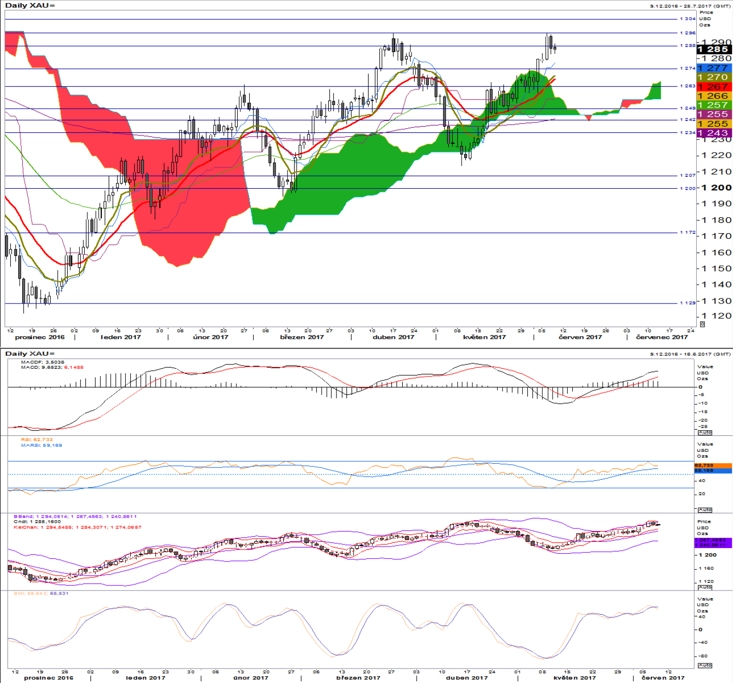The image size is (733, 683).
Task: Select the Cndl legend line
Action: pyautogui.click(x=37, y=522)
